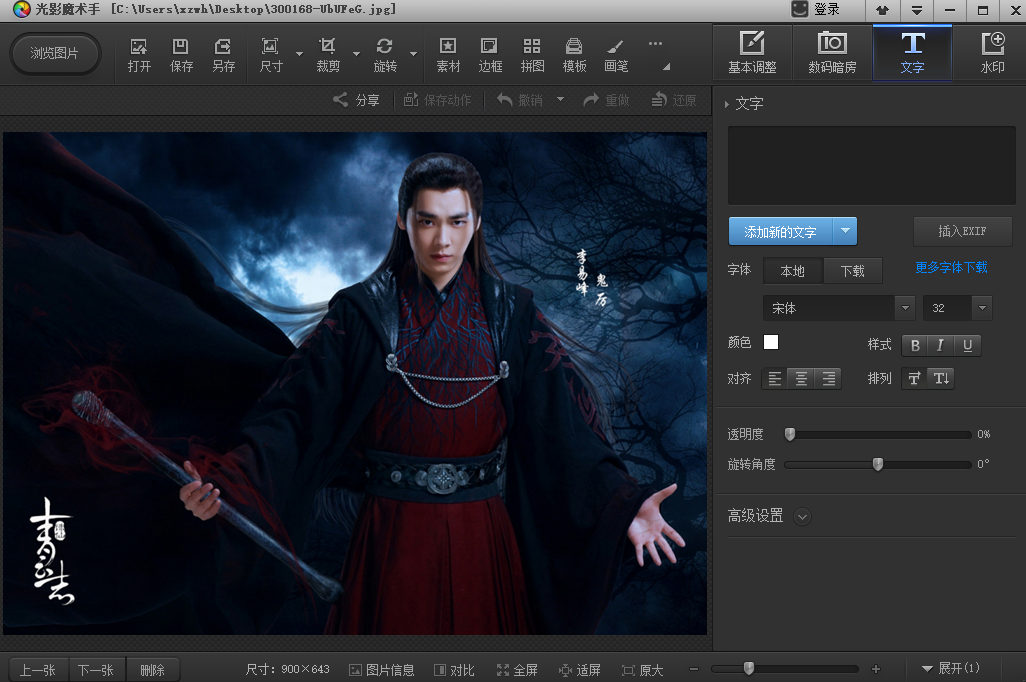Click the 模板 (Template) toolbar icon
1026x682 pixels.
[x=574, y=54]
